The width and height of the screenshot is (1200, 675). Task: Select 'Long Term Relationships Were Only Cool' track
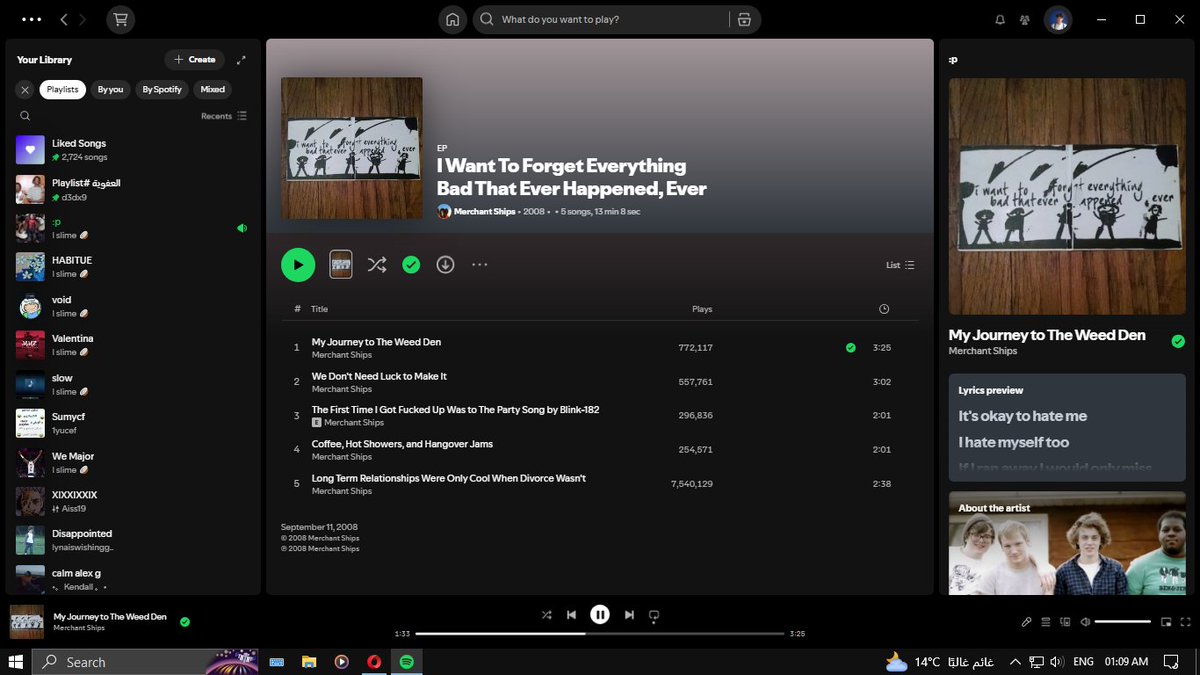600,484
